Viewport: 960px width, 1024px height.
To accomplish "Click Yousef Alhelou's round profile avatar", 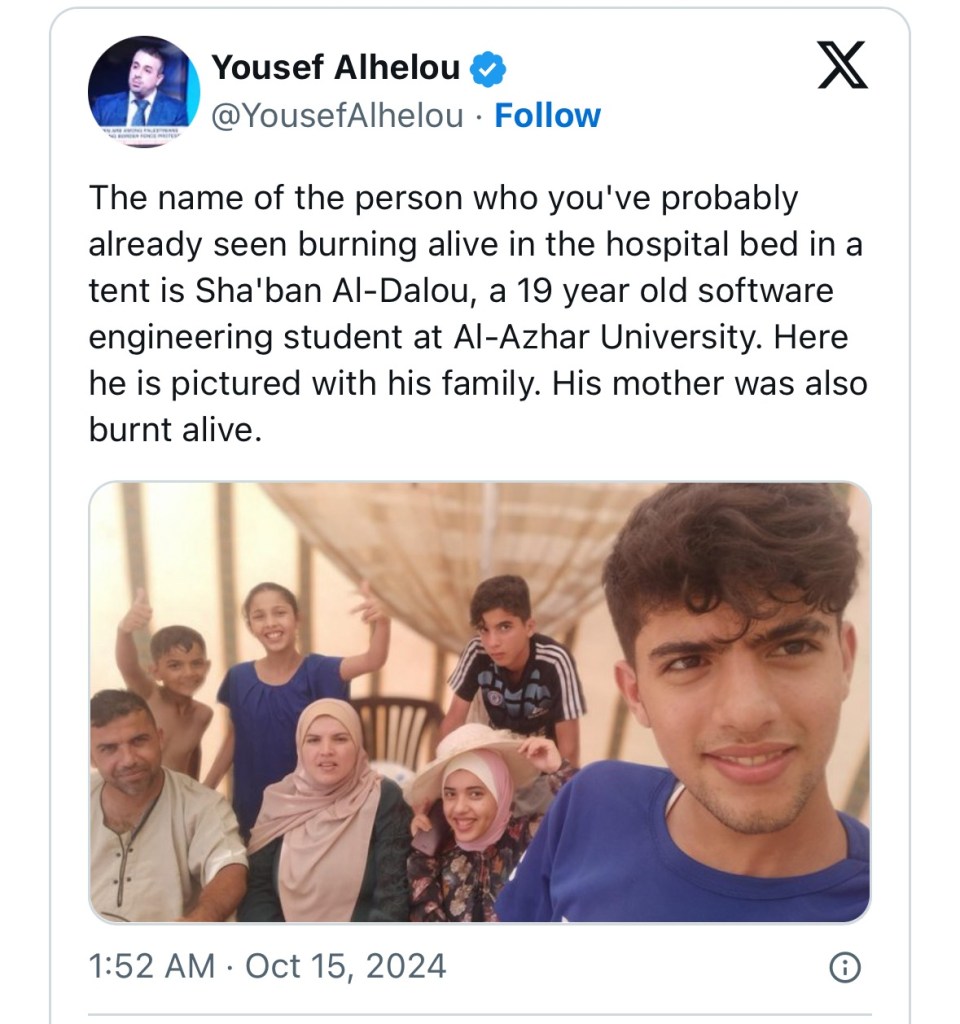I will 144,92.
